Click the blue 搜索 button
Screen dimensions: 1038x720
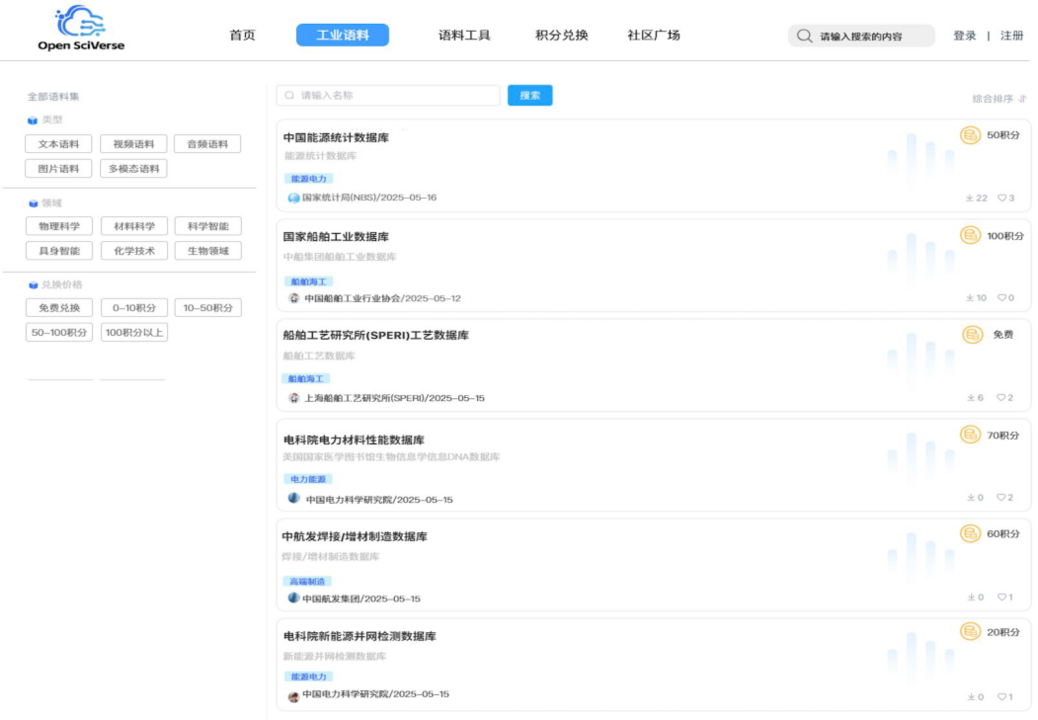click(530, 95)
